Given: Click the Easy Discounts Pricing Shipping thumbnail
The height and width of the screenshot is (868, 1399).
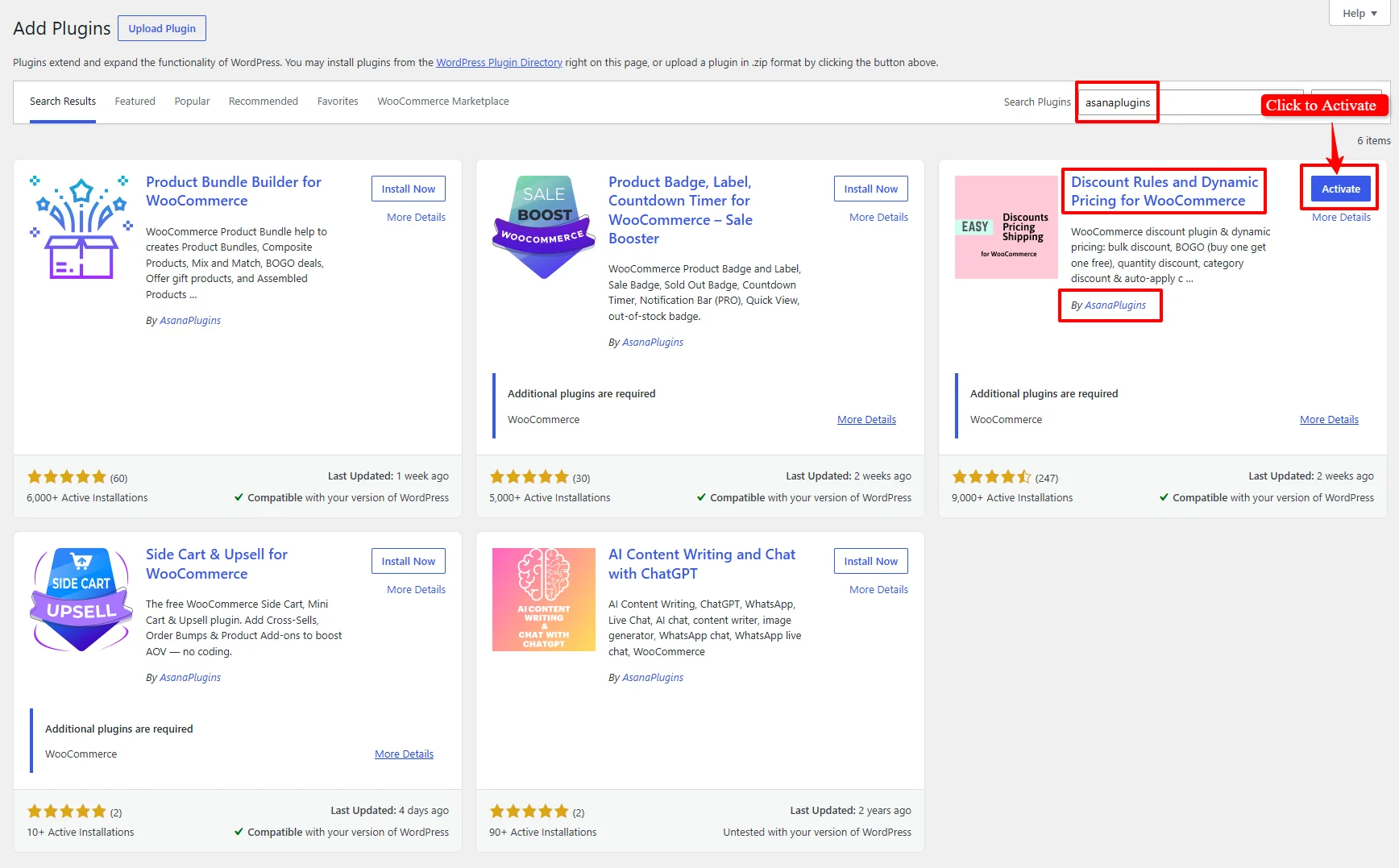Looking at the screenshot, I should pyautogui.click(x=1007, y=227).
